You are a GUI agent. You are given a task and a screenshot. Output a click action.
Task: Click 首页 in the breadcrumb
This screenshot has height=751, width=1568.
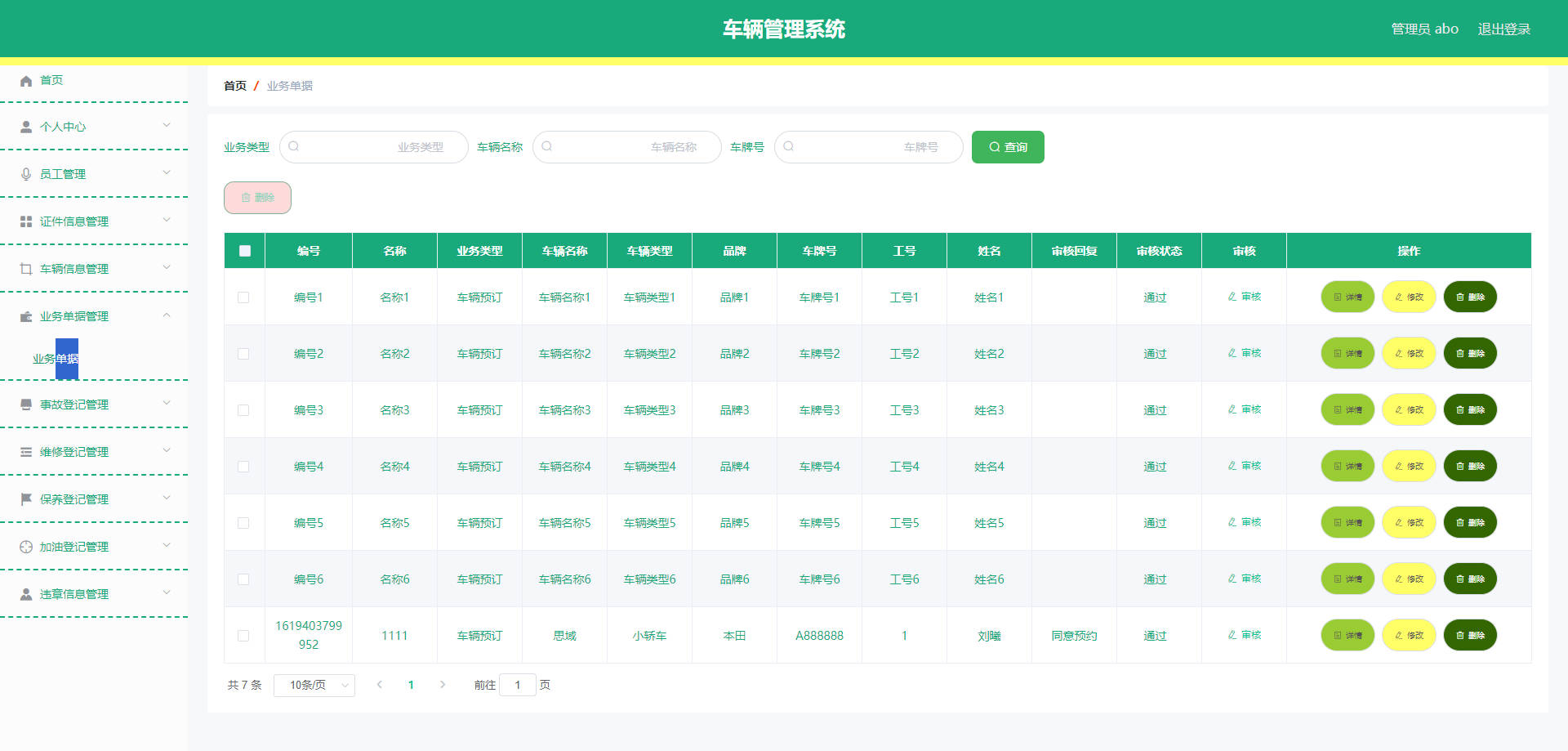tap(235, 86)
